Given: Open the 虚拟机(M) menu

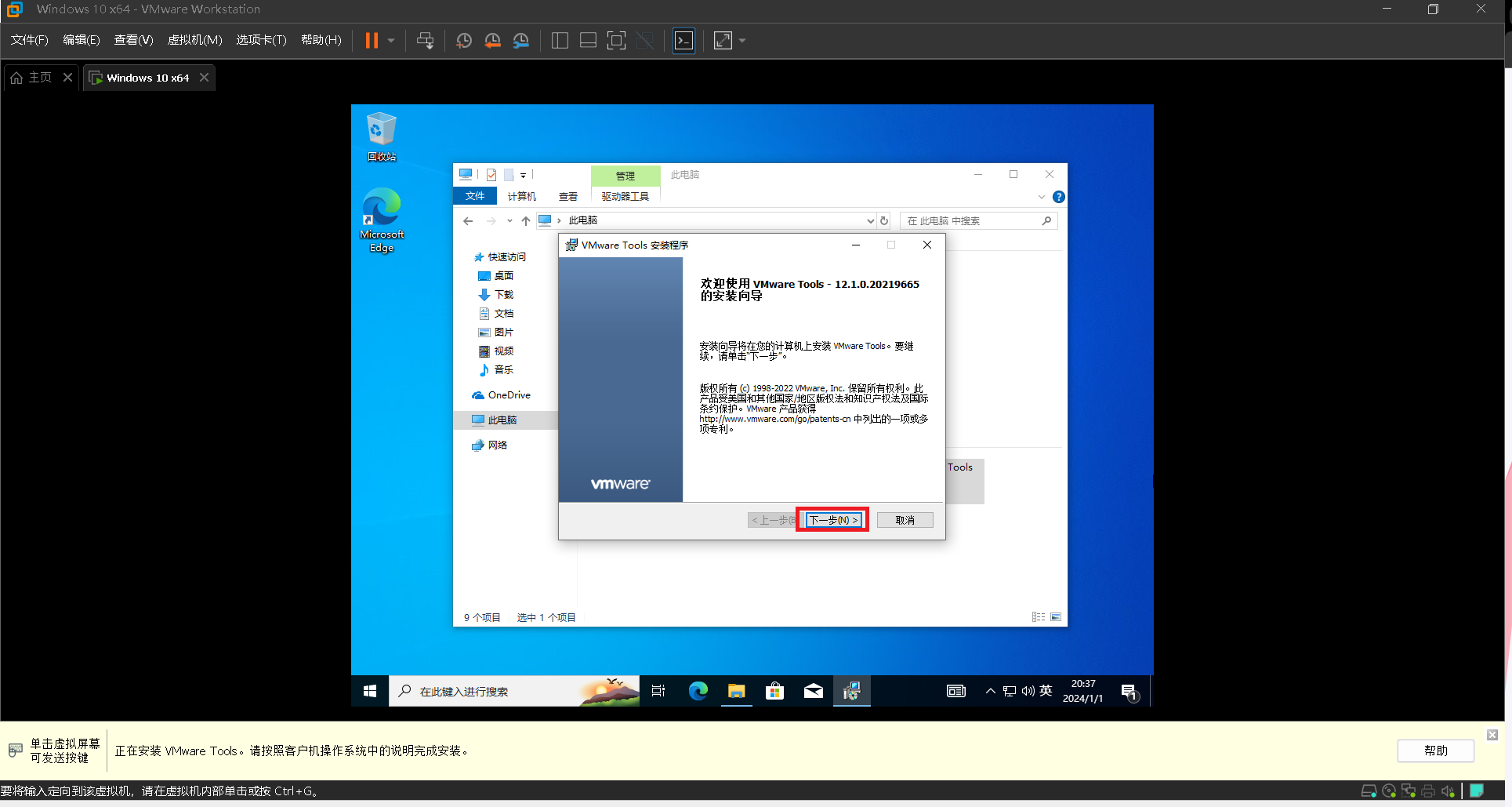Looking at the screenshot, I should pyautogui.click(x=195, y=40).
